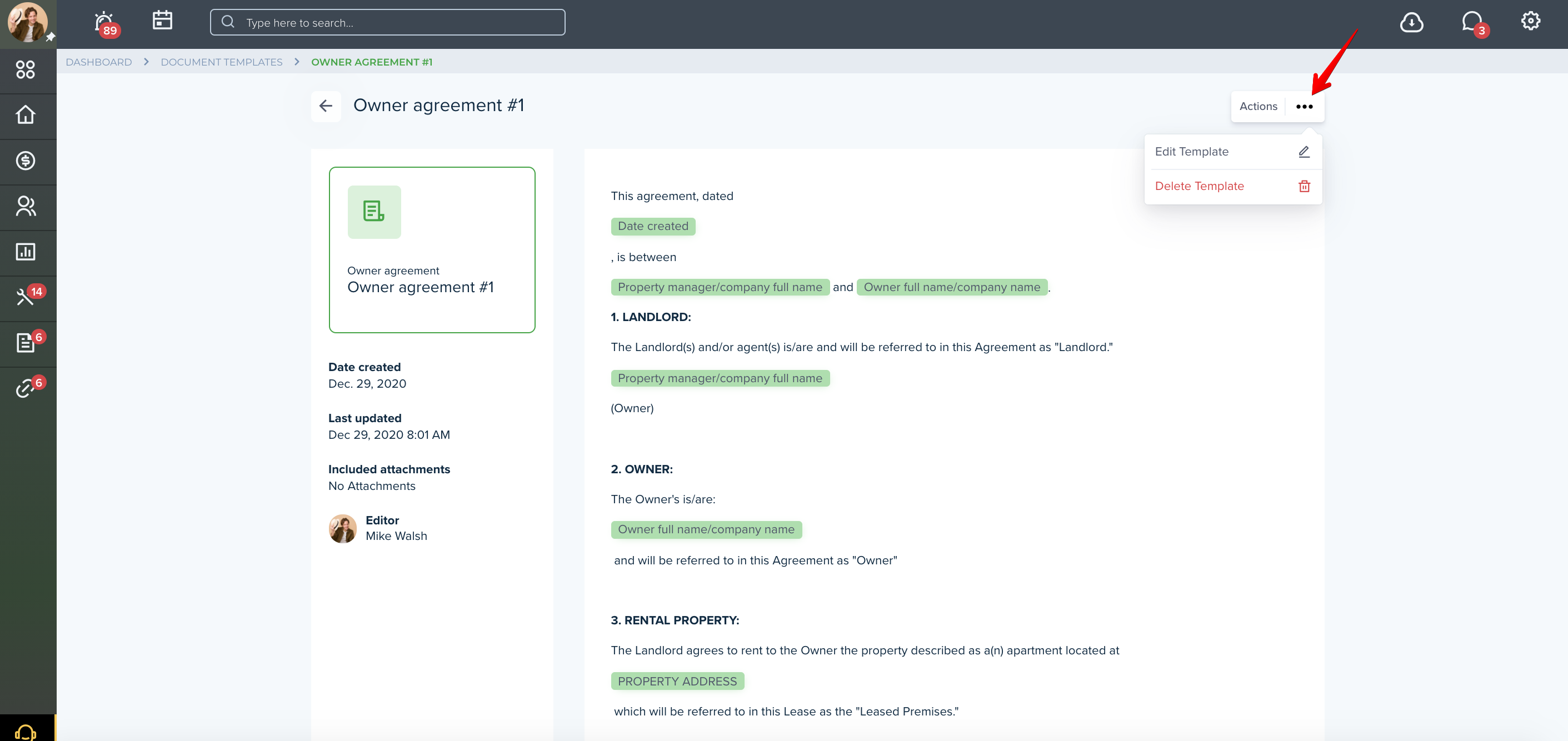Click the first Property manager/company full name tag
Viewport: 1568px width, 741px height.
point(720,287)
